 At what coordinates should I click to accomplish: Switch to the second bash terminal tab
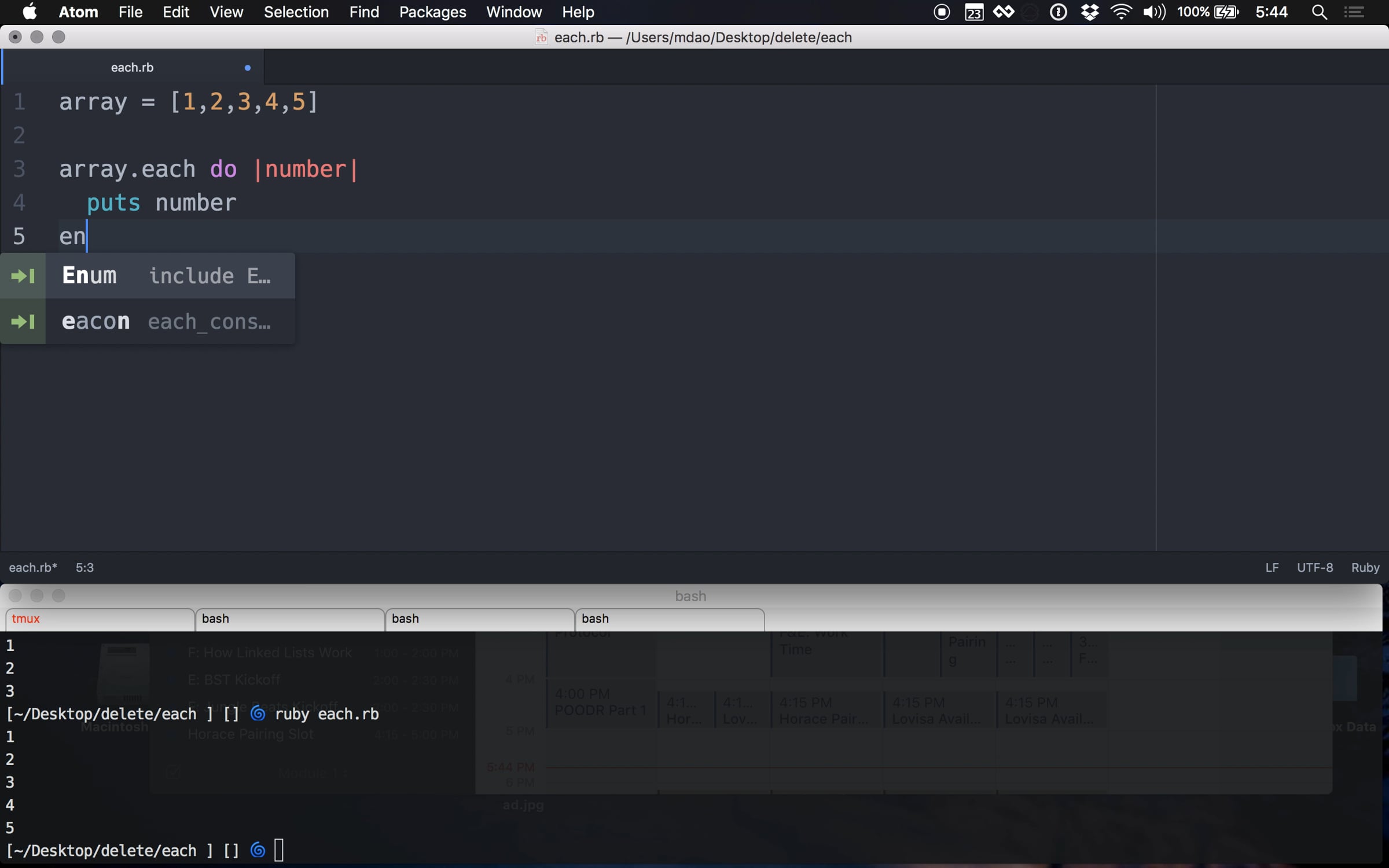(289, 619)
